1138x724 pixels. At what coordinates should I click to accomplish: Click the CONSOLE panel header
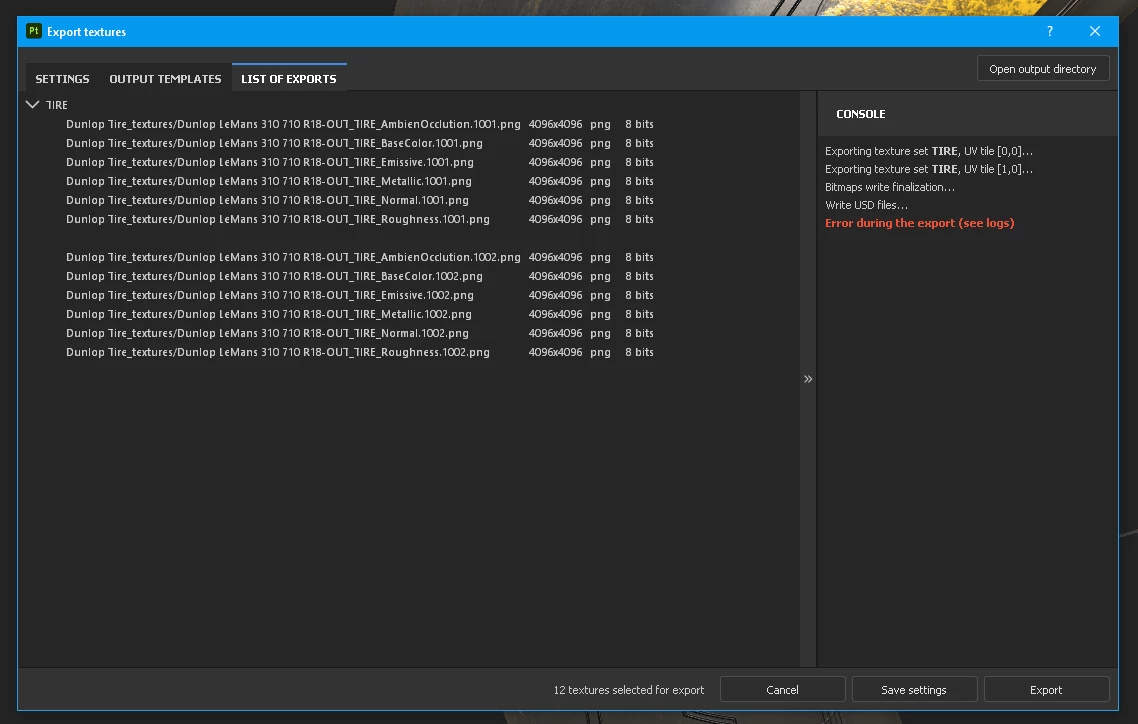(x=861, y=114)
